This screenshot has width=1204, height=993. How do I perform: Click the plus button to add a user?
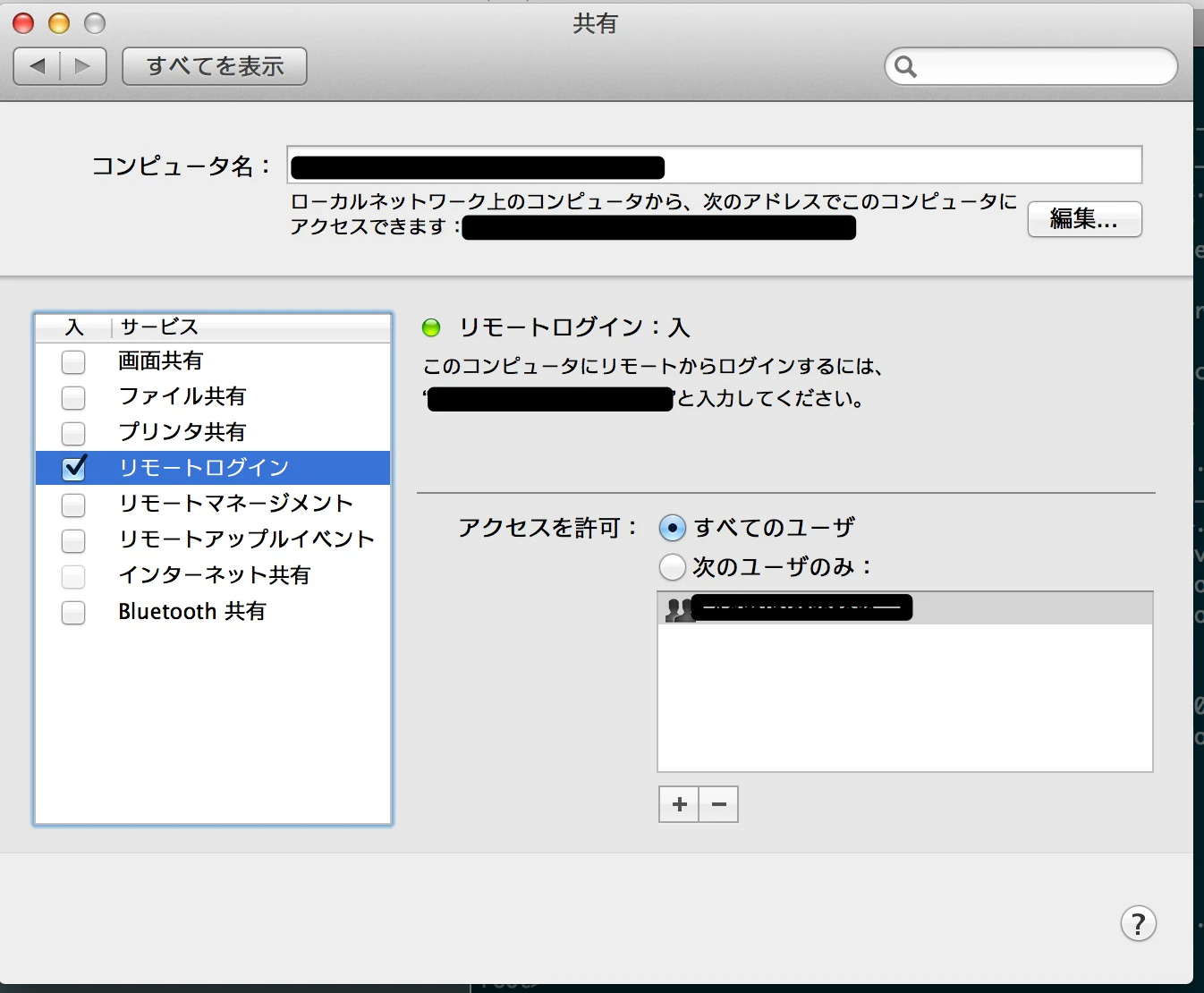click(x=679, y=804)
